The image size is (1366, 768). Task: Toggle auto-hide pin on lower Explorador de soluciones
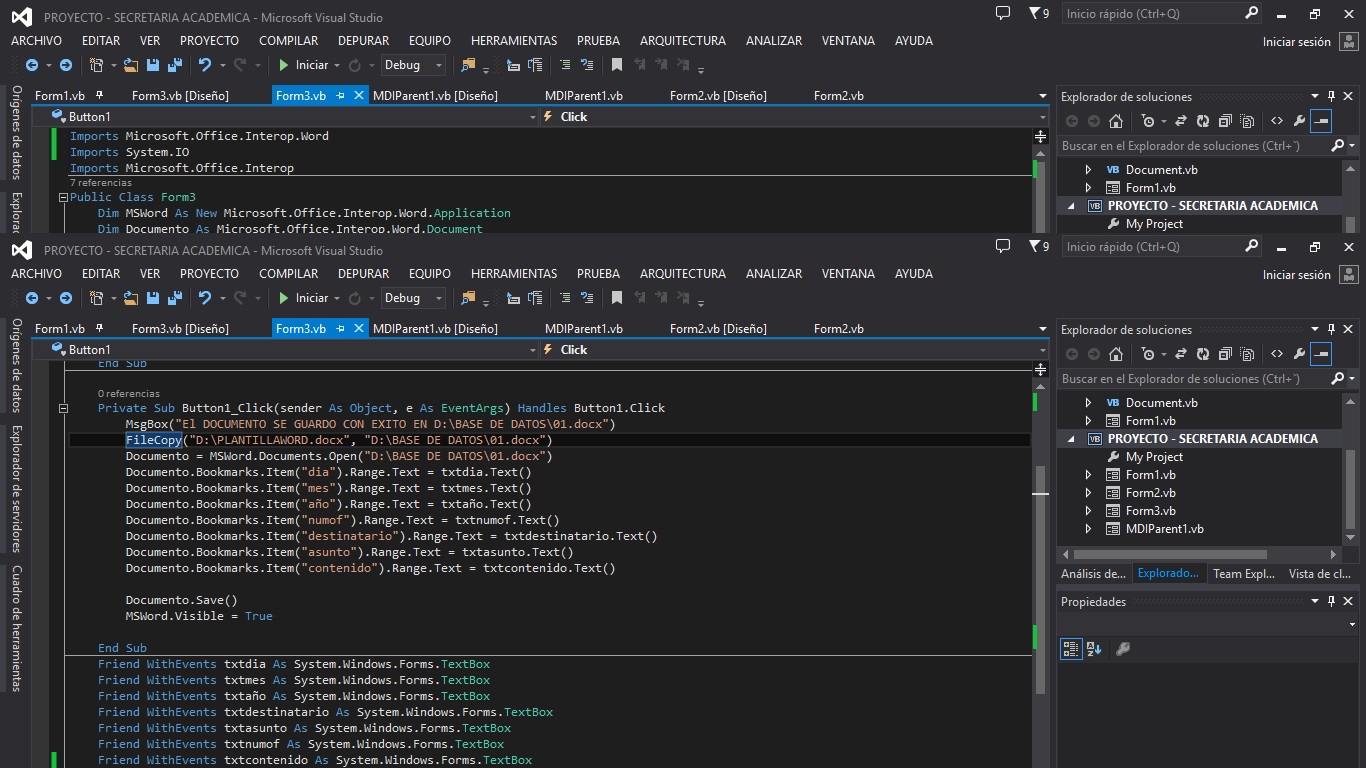tap(1331, 329)
